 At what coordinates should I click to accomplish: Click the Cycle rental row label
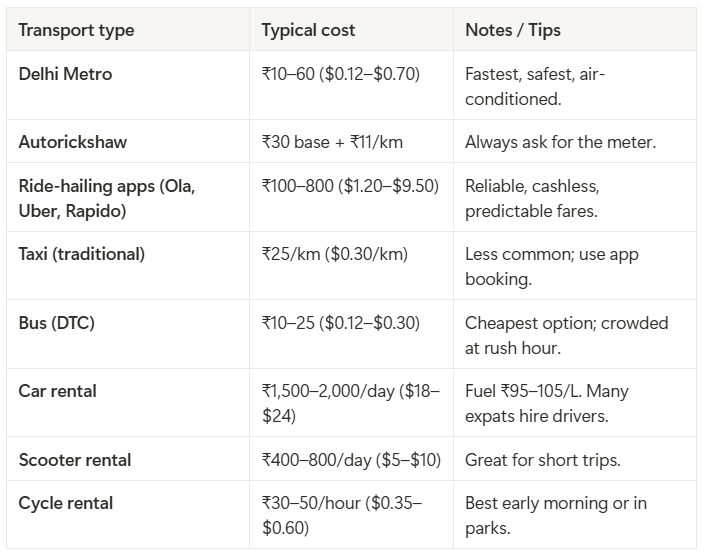tap(66, 503)
